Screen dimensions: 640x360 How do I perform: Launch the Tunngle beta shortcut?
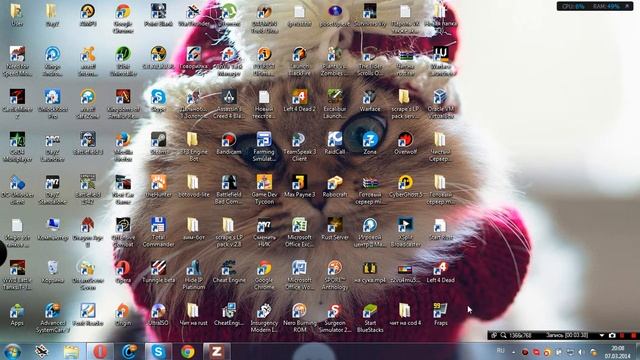coord(158,271)
